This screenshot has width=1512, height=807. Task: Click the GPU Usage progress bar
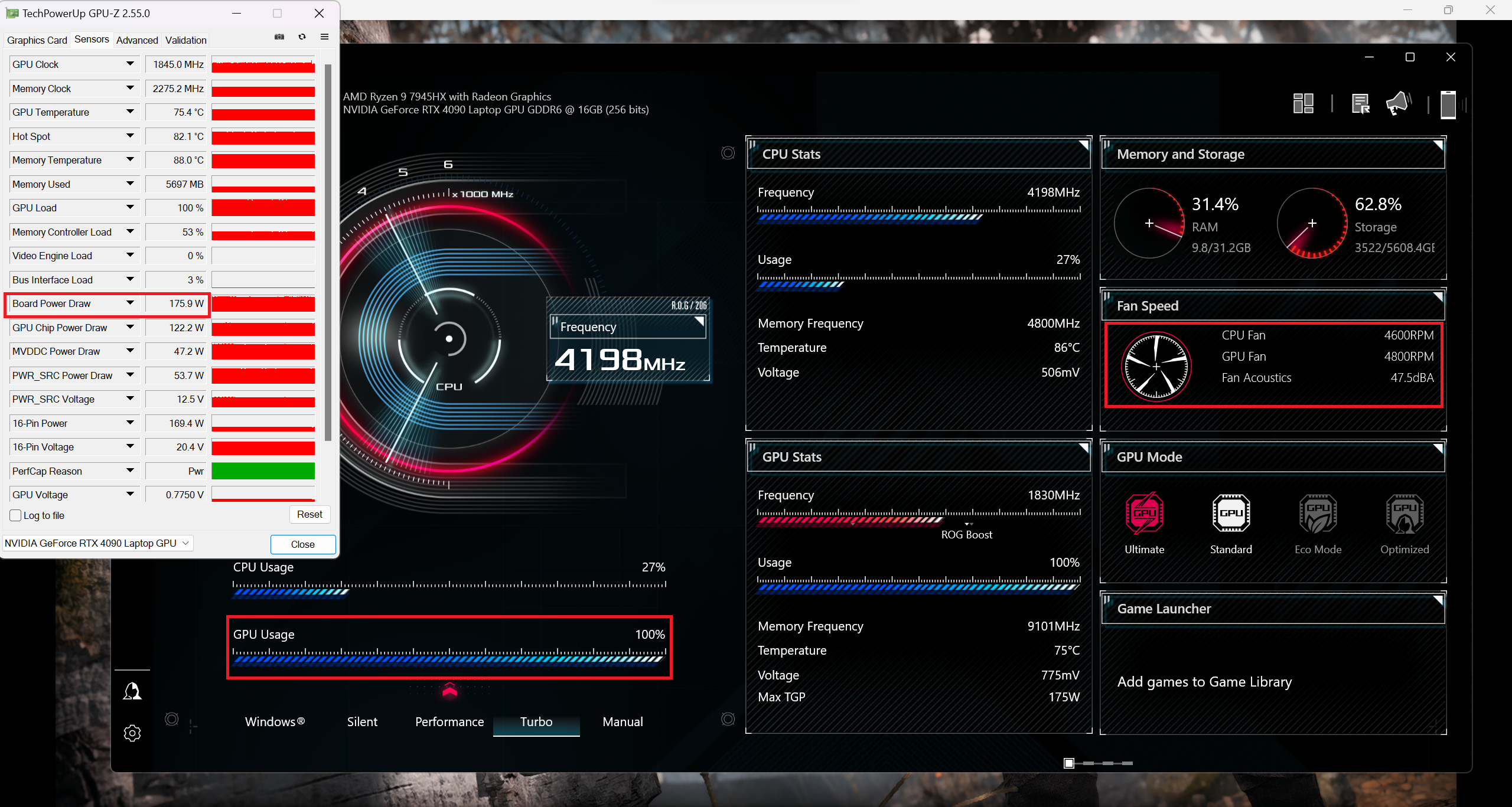click(x=449, y=659)
